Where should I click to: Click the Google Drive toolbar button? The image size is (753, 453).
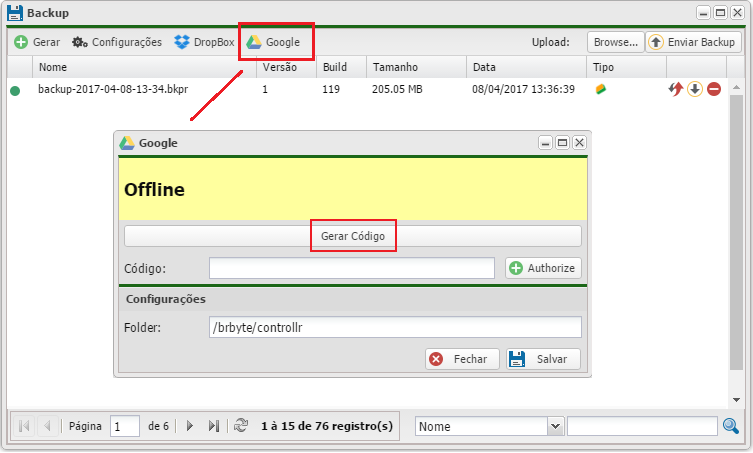point(274,42)
